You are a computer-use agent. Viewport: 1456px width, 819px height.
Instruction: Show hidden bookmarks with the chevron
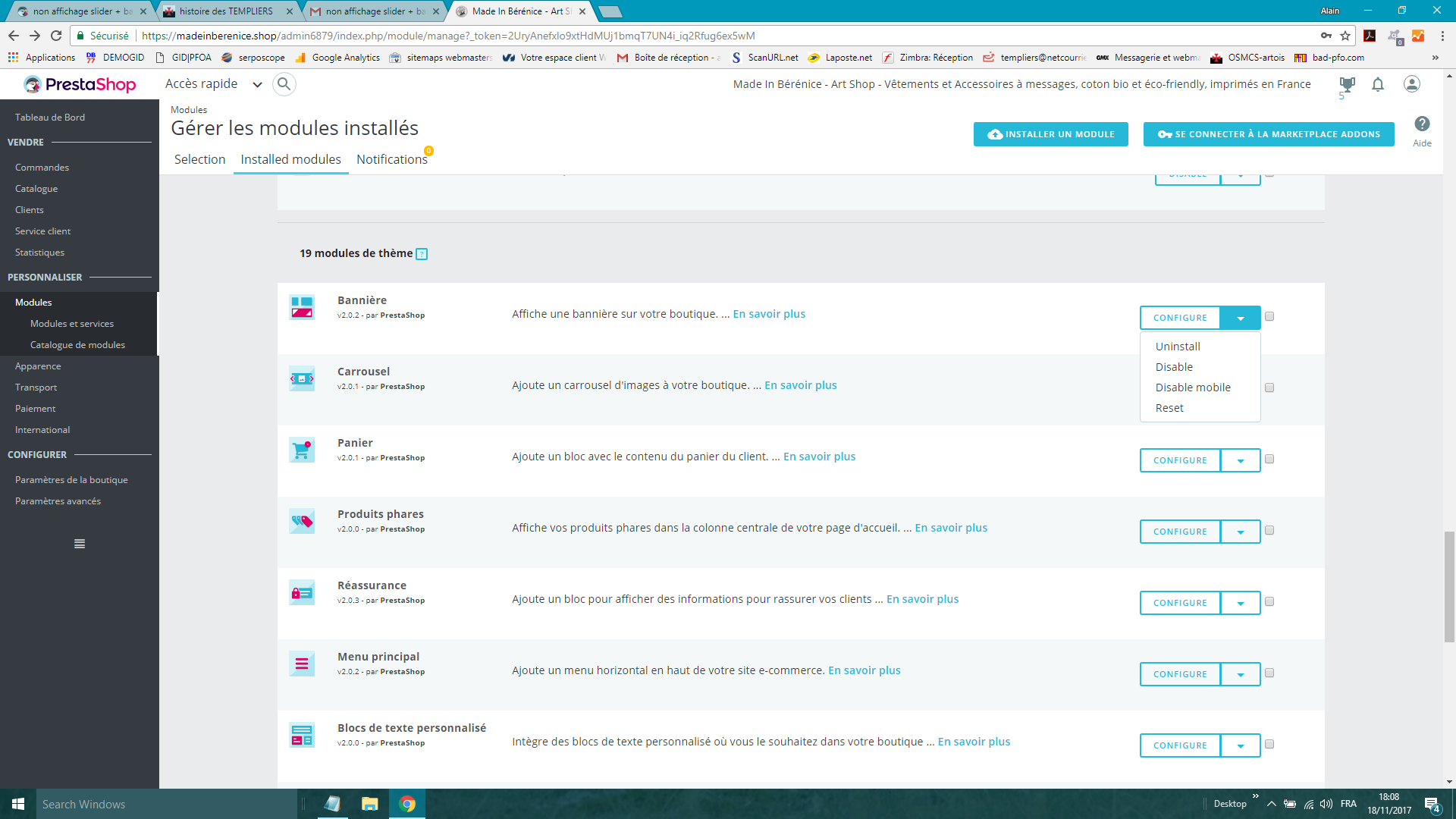tap(1435, 58)
